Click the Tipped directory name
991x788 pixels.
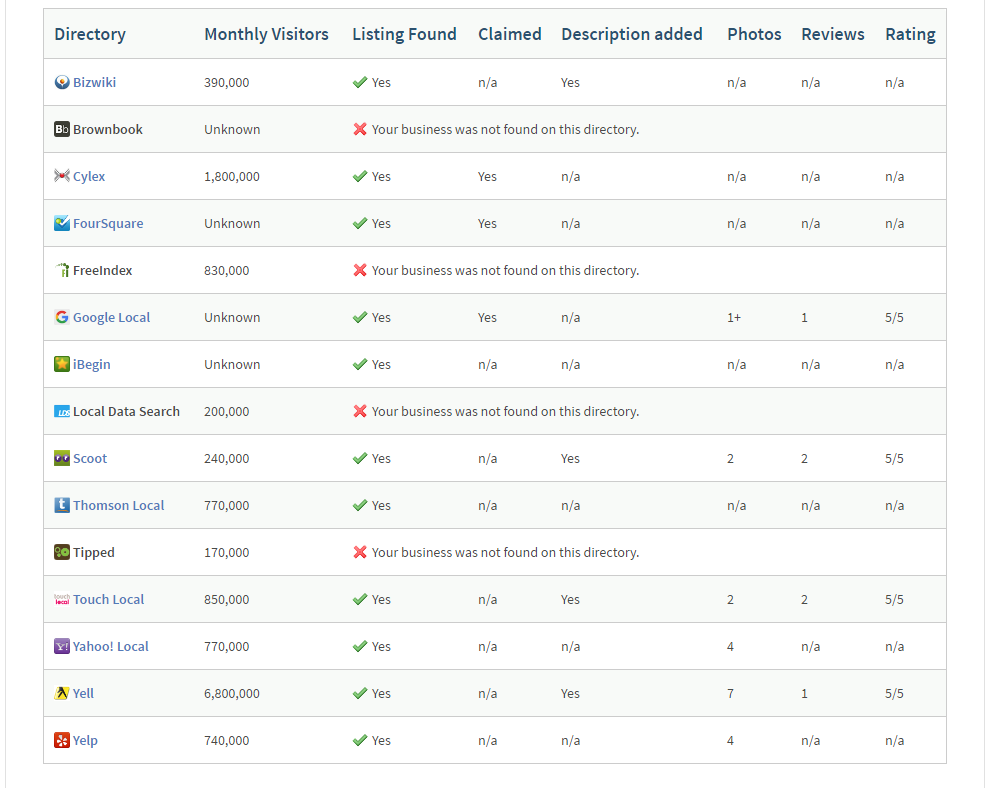coord(94,552)
